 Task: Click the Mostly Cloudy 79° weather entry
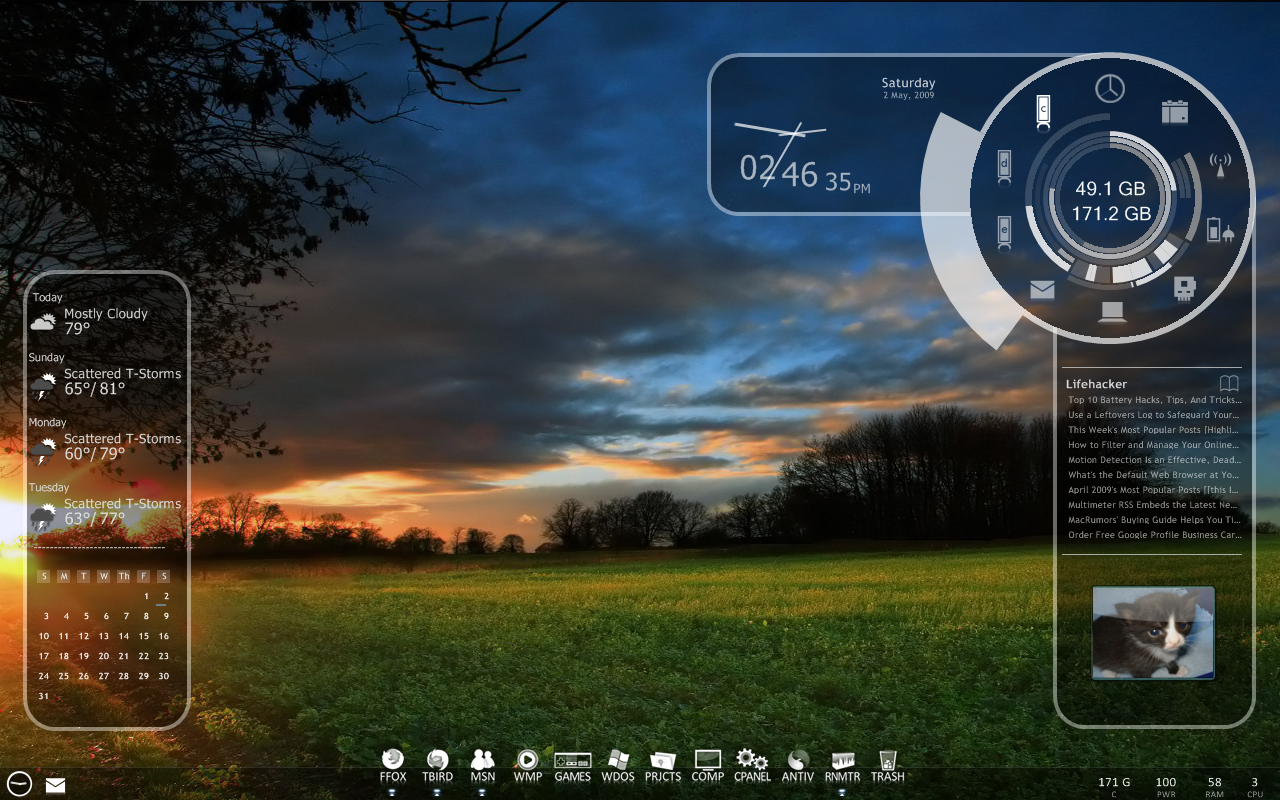click(105, 321)
